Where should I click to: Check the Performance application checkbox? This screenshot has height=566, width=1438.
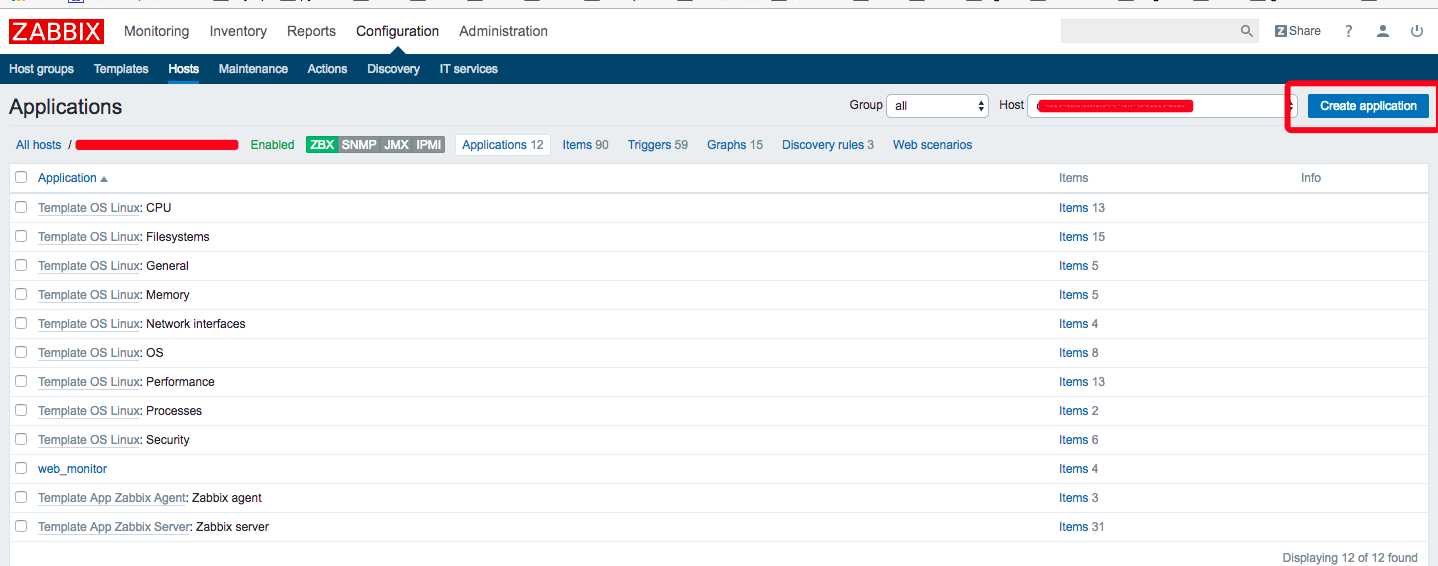(21, 381)
